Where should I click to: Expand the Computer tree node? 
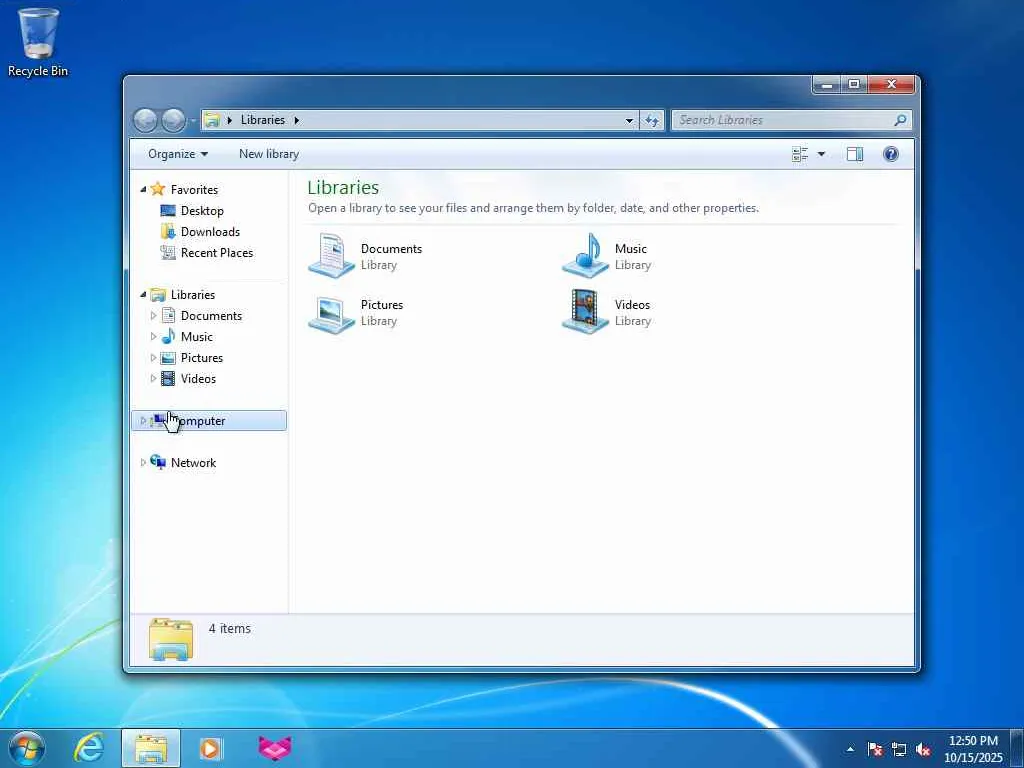point(143,421)
